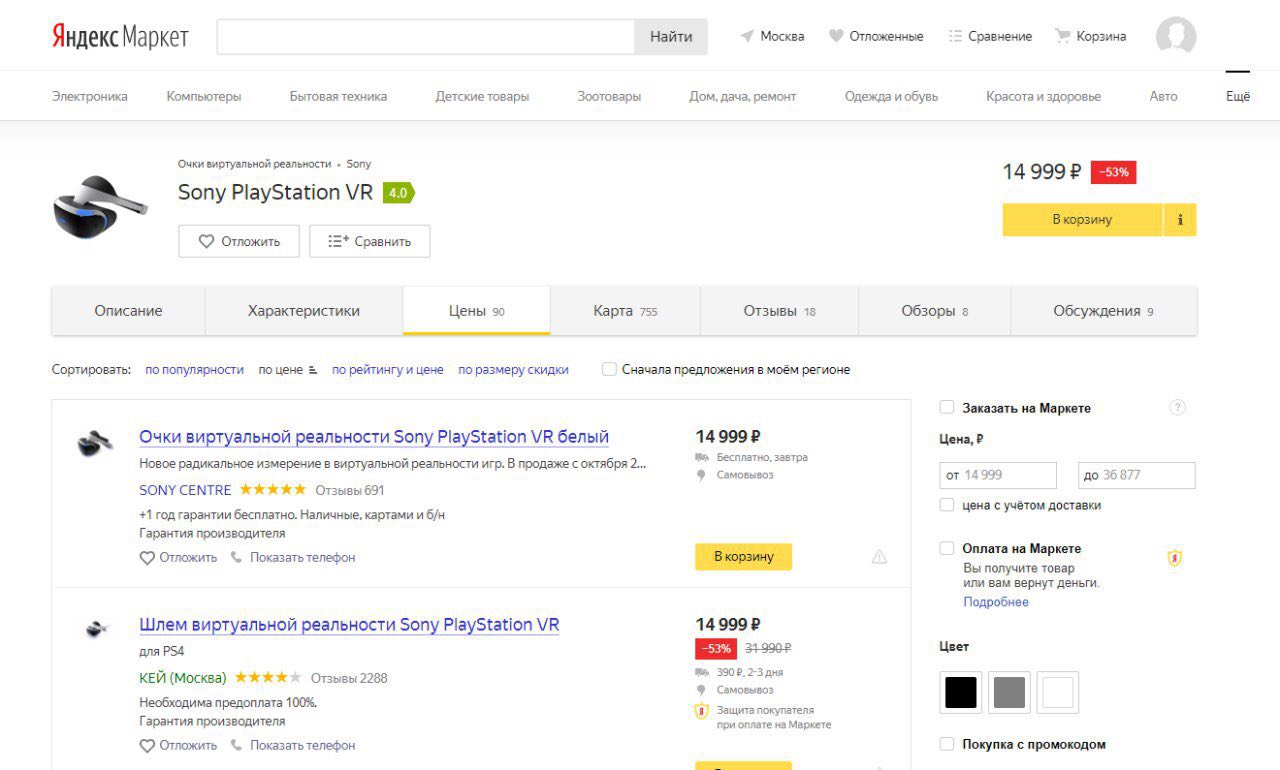Click the info icon beside the top В корзину button
The width and height of the screenshot is (1280, 770).
(x=1180, y=220)
